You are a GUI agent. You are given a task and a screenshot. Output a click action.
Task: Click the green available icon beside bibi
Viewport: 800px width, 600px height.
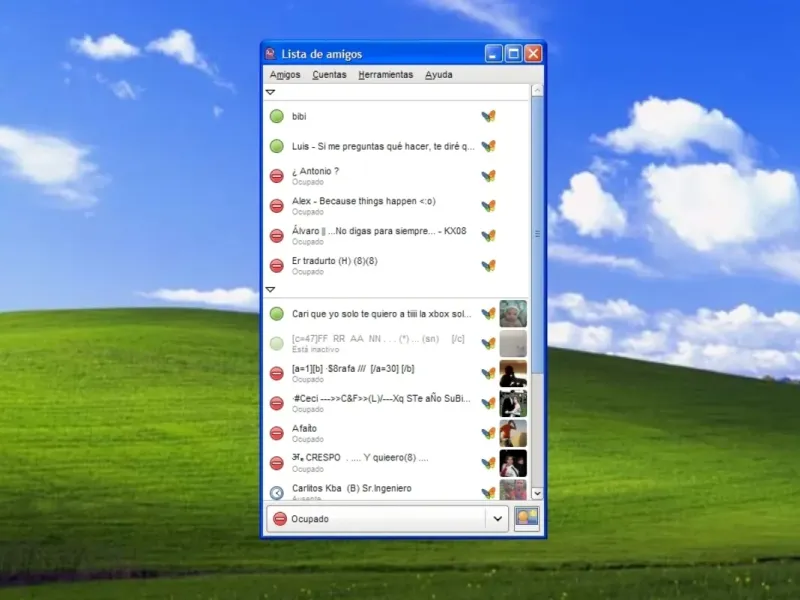[x=277, y=116]
